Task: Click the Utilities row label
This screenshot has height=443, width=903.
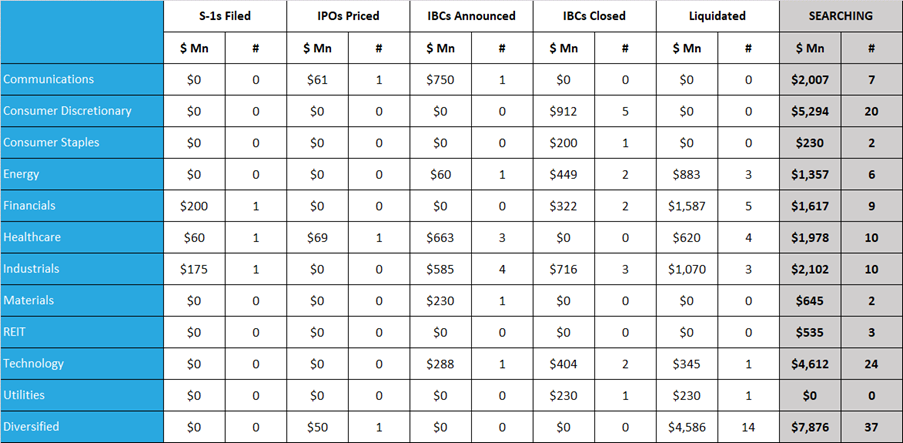Action: 24,395
